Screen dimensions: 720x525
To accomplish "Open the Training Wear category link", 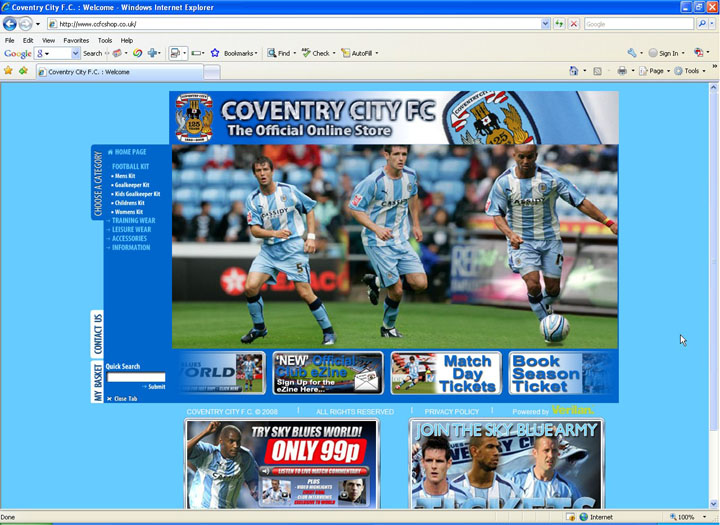I will (x=133, y=221).
